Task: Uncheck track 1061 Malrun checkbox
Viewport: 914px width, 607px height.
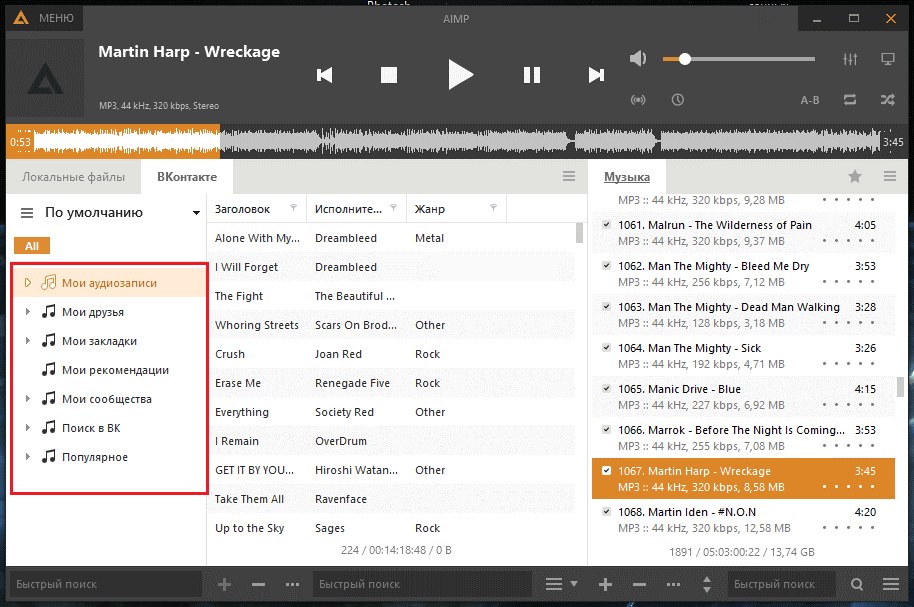Action: (607, 225)
